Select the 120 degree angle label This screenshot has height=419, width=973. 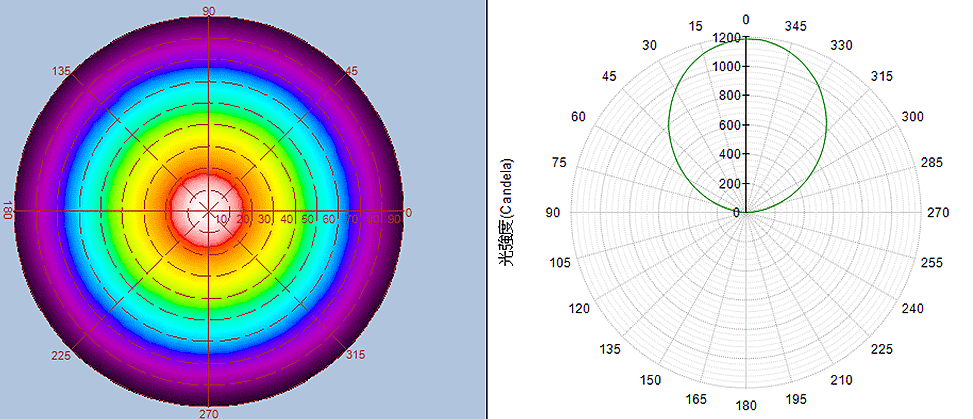(580, 308)
